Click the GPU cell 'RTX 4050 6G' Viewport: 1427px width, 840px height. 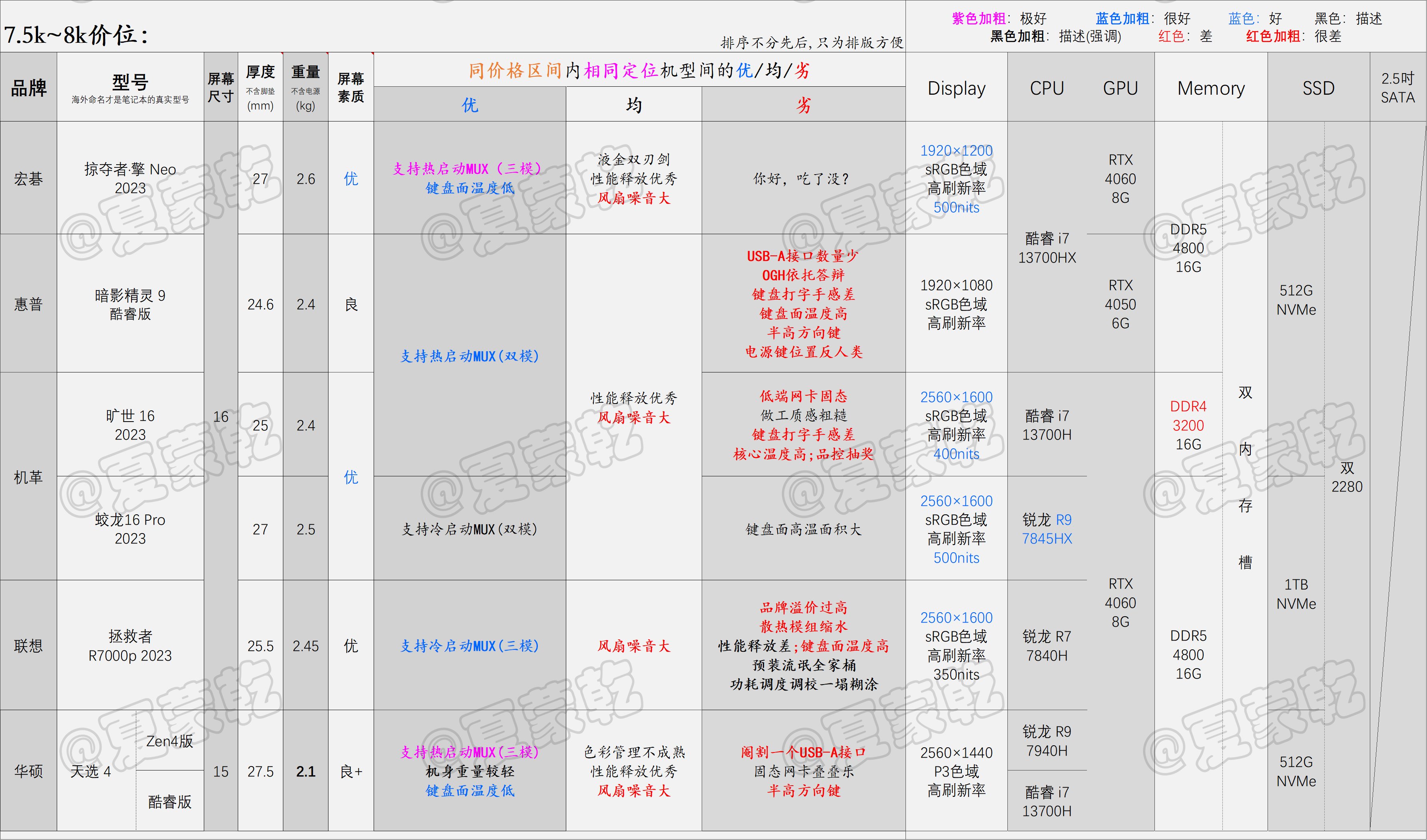1120,304
